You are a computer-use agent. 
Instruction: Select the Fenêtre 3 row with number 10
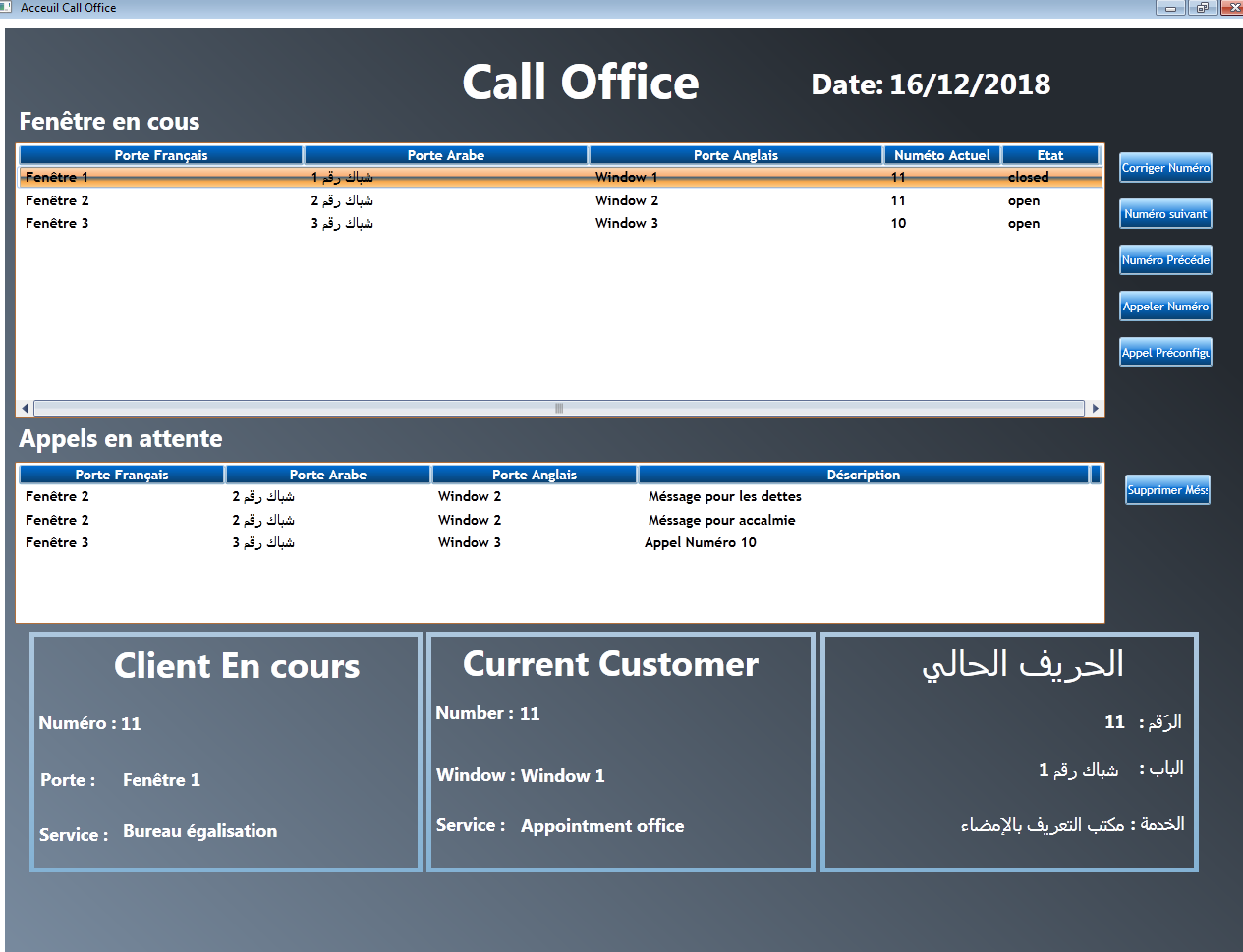pyautogui.click(x=560, y=224)
